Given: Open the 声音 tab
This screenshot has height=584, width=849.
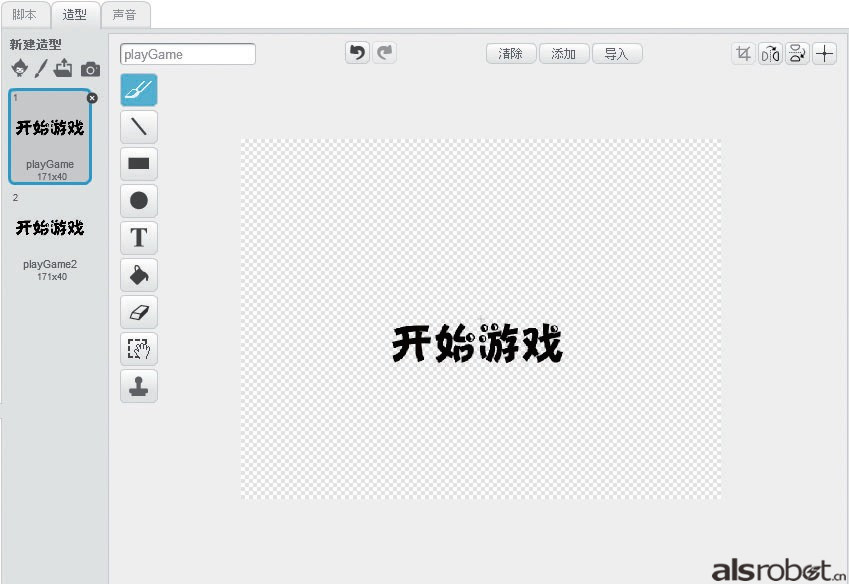Looking at the screenshot, I should [x=125, y=15].
